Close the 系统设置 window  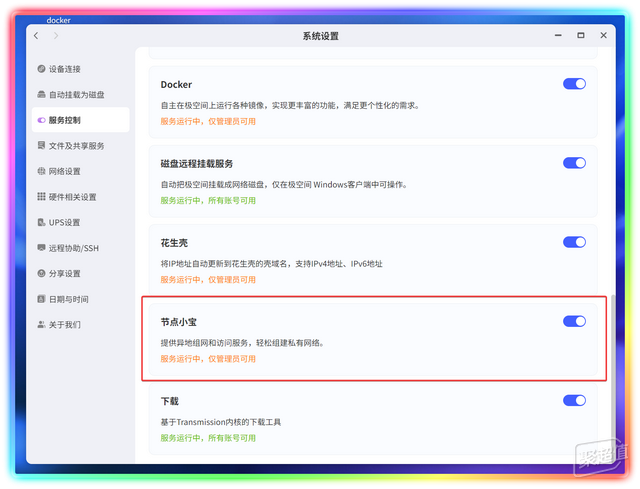pos(603,36)
